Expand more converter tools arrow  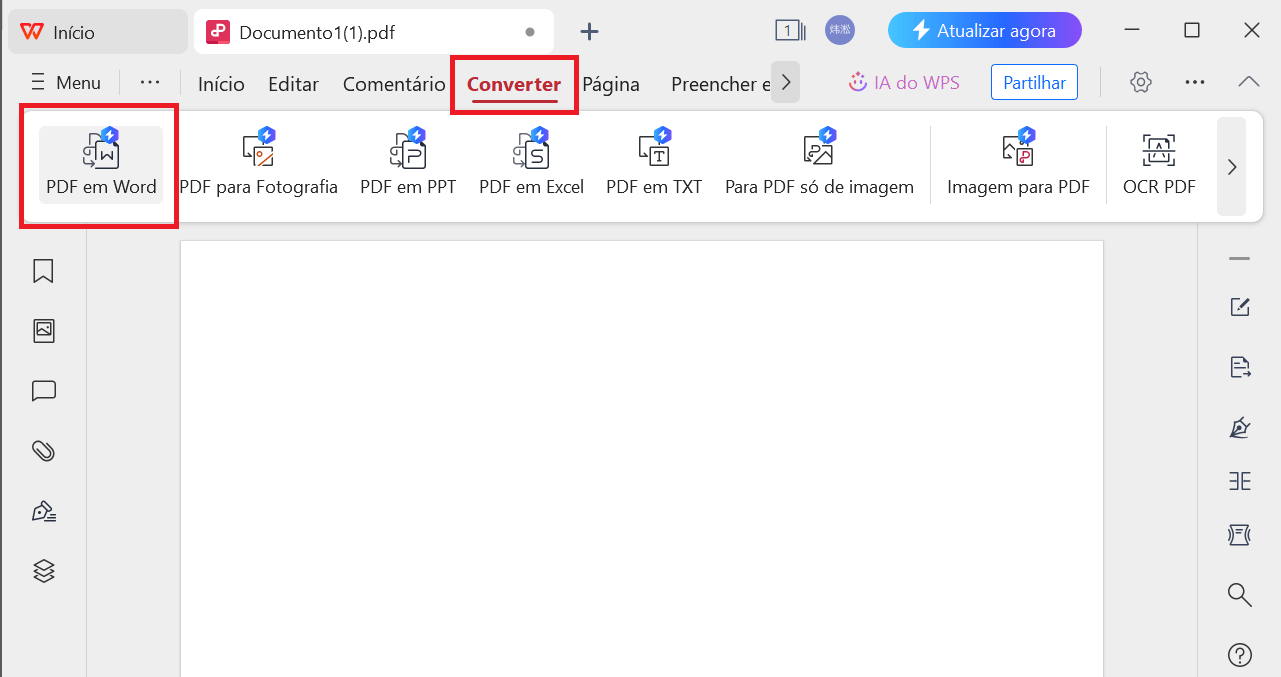pyautogui.click(x=1232, y=167)
